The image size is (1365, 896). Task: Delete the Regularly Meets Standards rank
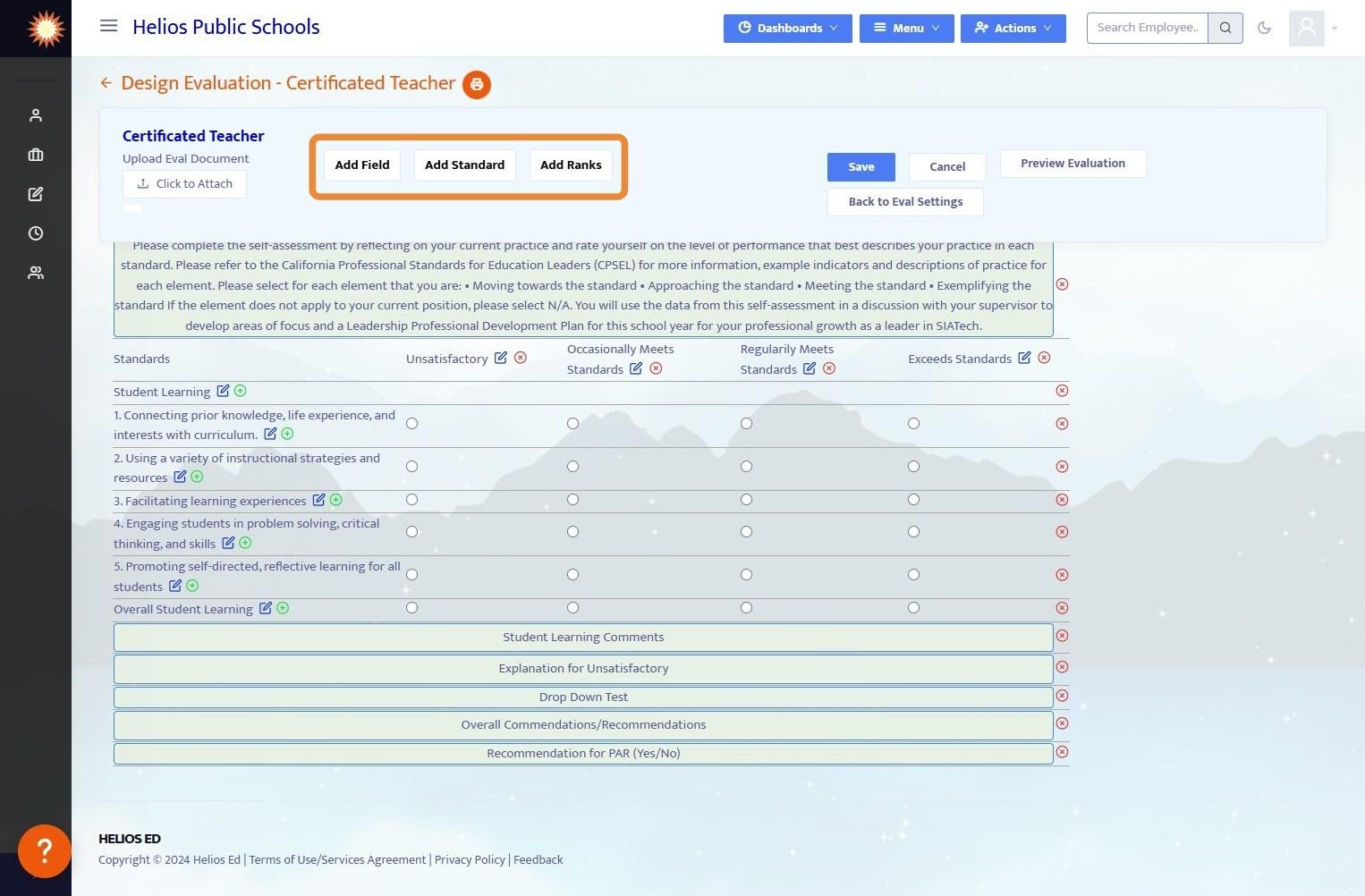tap(829, 368)
